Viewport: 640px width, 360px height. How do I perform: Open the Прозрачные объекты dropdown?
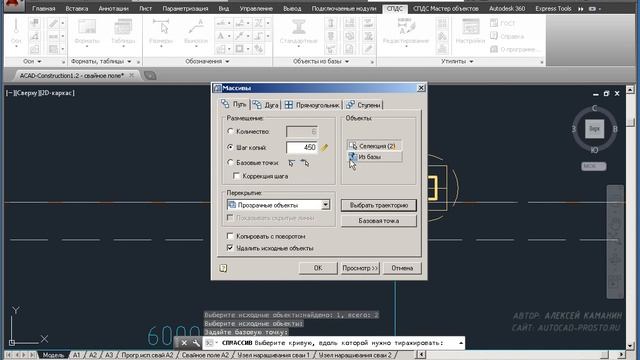325,205
